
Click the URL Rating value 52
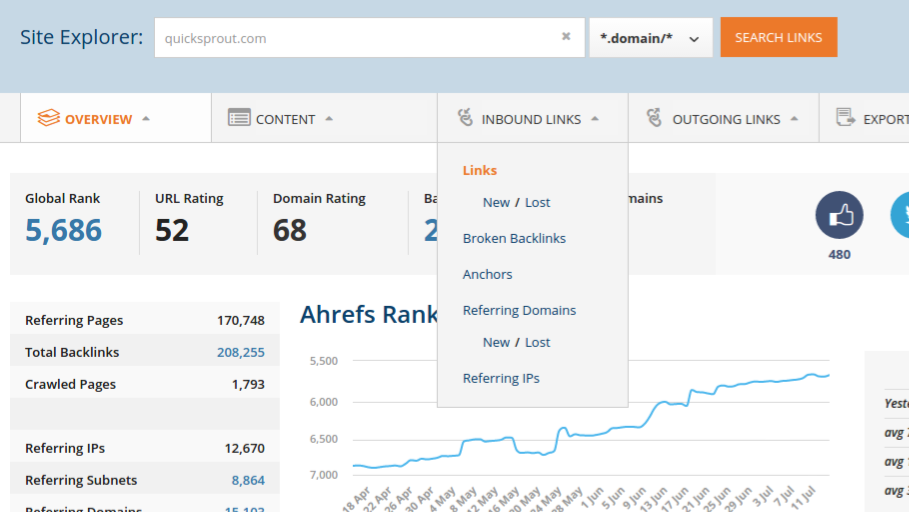[172, 230]
